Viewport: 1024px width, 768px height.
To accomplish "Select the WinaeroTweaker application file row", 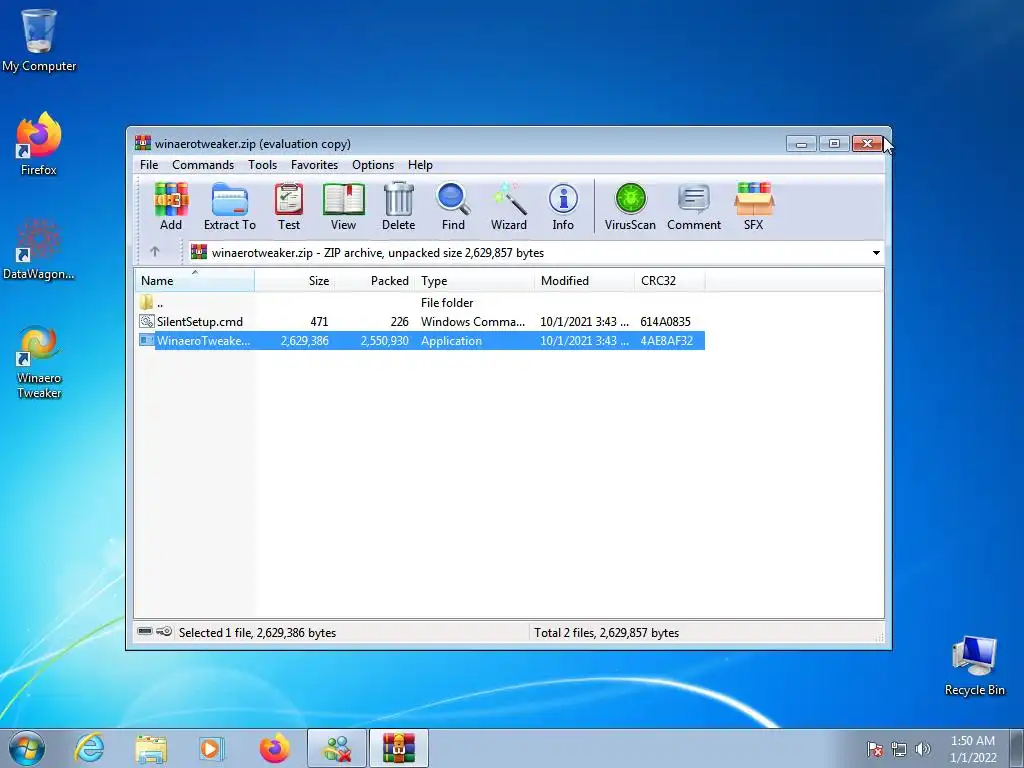I will [x=421, y=340].
